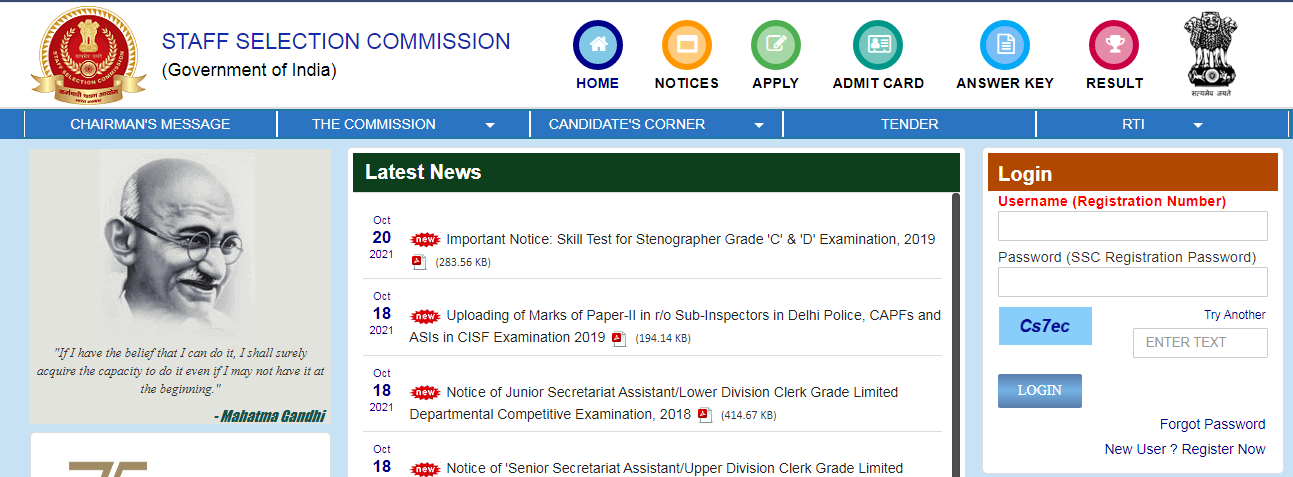
Task: Expand Candidate's Corner dropdown arrow
Action: tap(759, 125)
